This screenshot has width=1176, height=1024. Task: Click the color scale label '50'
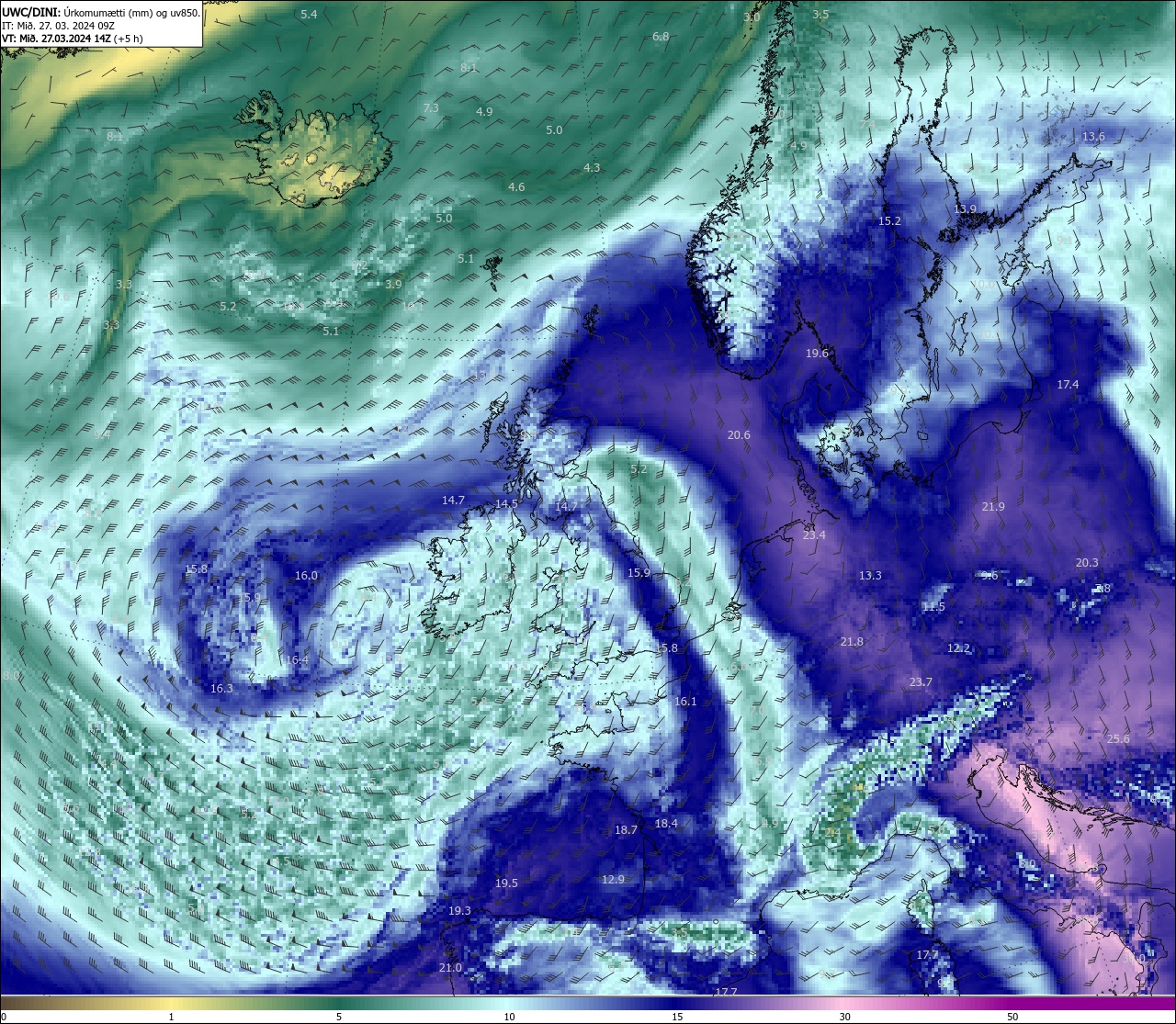tap(1012, 1017)
